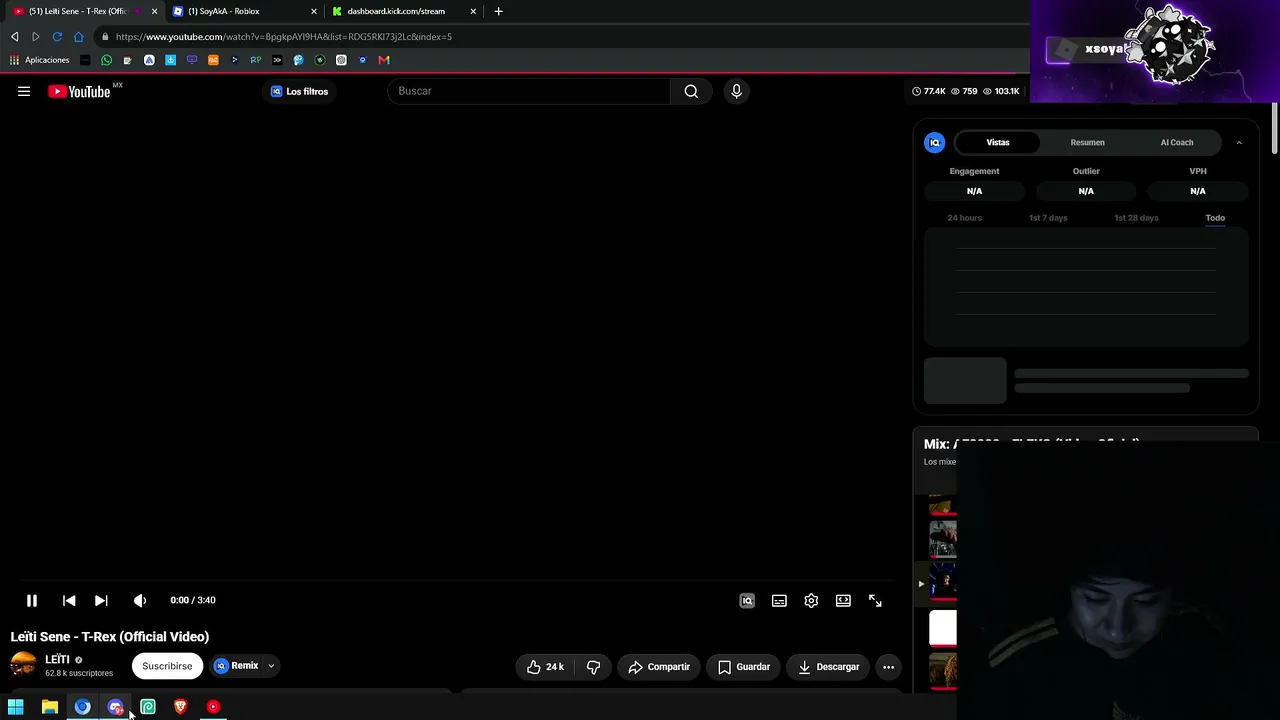Click the Engagement N/A value pill
Image resolution: width=1280 pixels, height=720 pixels.
(974, 191)
